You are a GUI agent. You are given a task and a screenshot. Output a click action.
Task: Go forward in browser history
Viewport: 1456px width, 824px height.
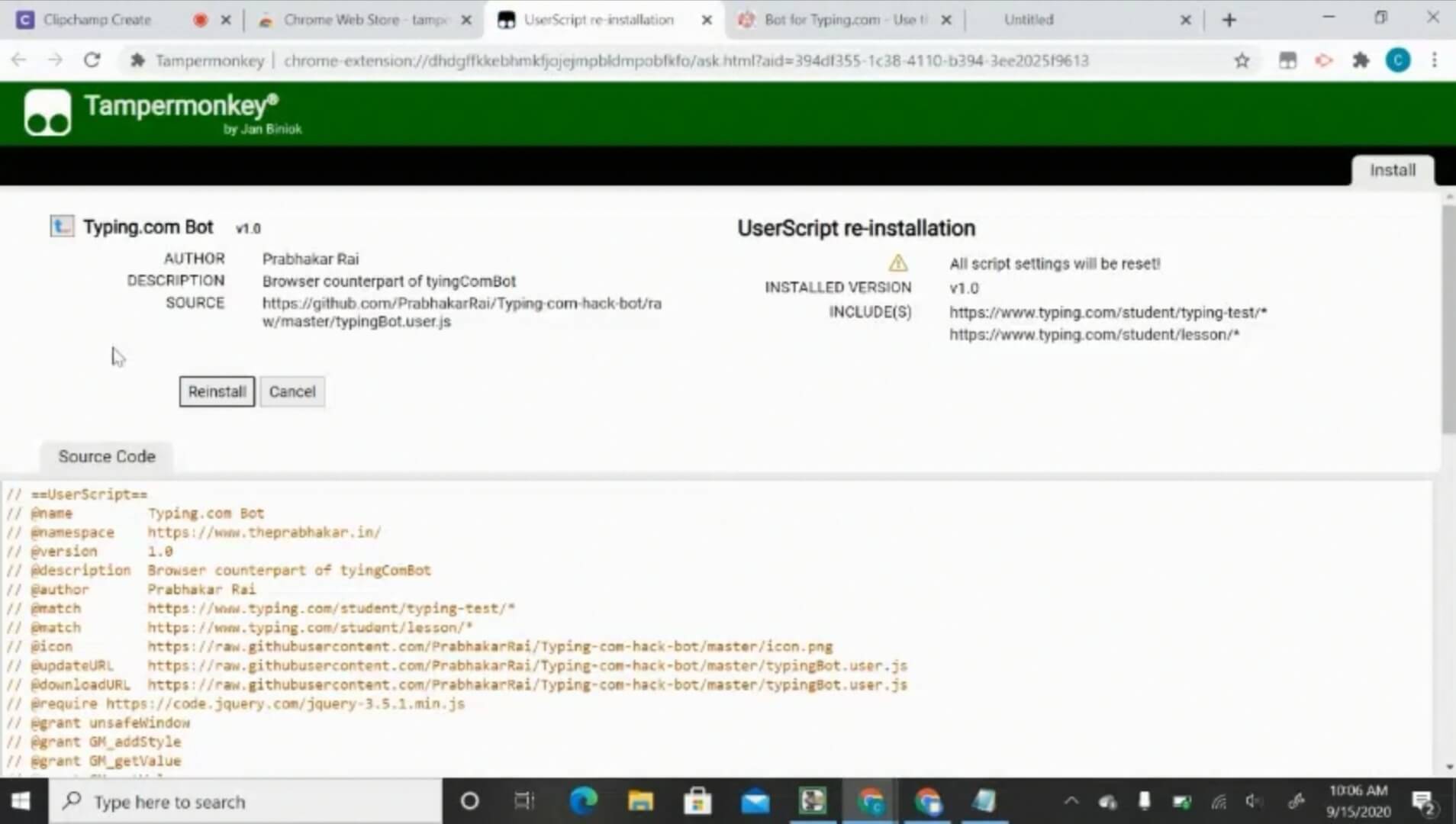point(55,60)
